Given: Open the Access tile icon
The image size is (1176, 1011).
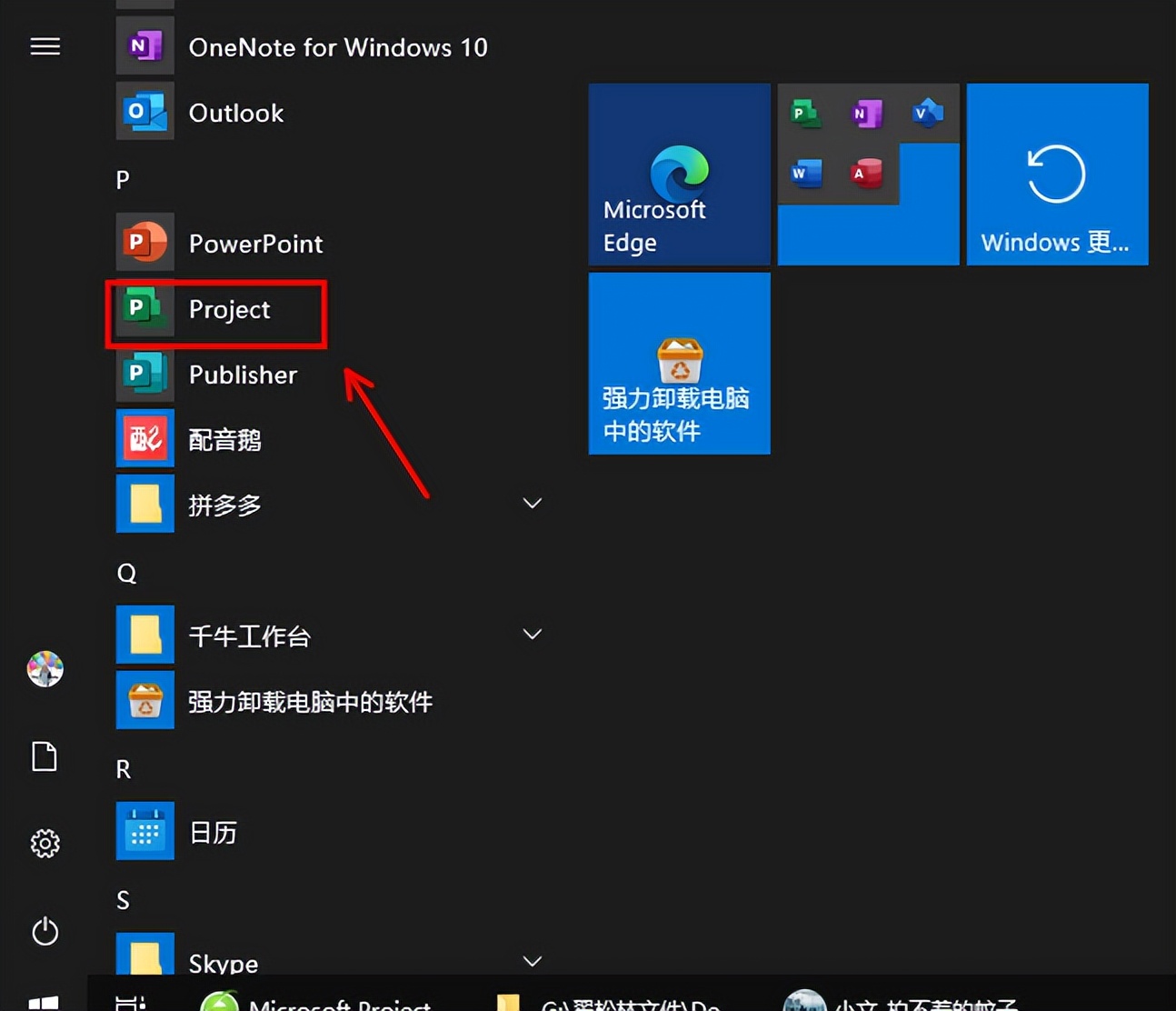Looking at the screenshot, I should pos(866,174).
